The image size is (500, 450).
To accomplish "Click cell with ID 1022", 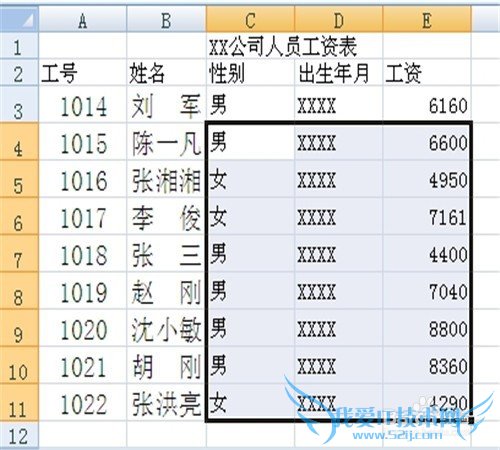I will (83, 402).
